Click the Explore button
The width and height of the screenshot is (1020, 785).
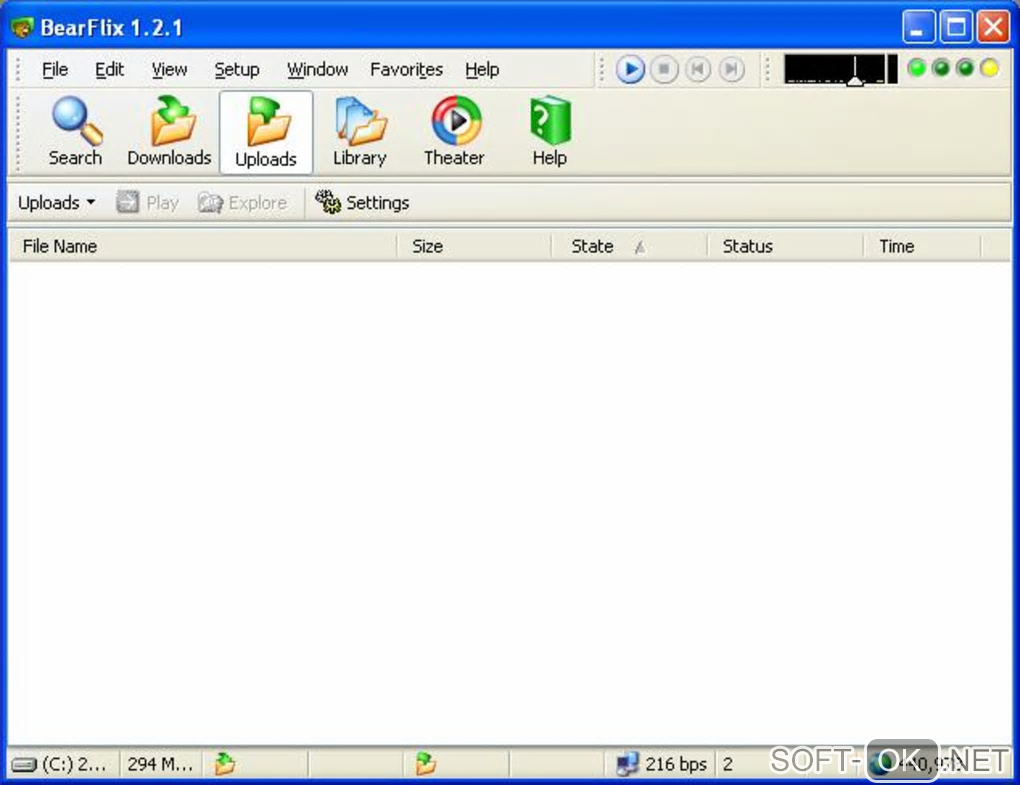coord(243,203)
